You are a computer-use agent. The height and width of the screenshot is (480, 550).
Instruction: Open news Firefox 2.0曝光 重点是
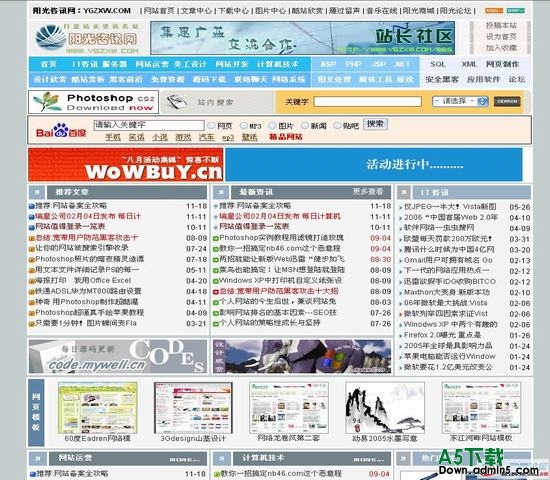pos(442,335)
